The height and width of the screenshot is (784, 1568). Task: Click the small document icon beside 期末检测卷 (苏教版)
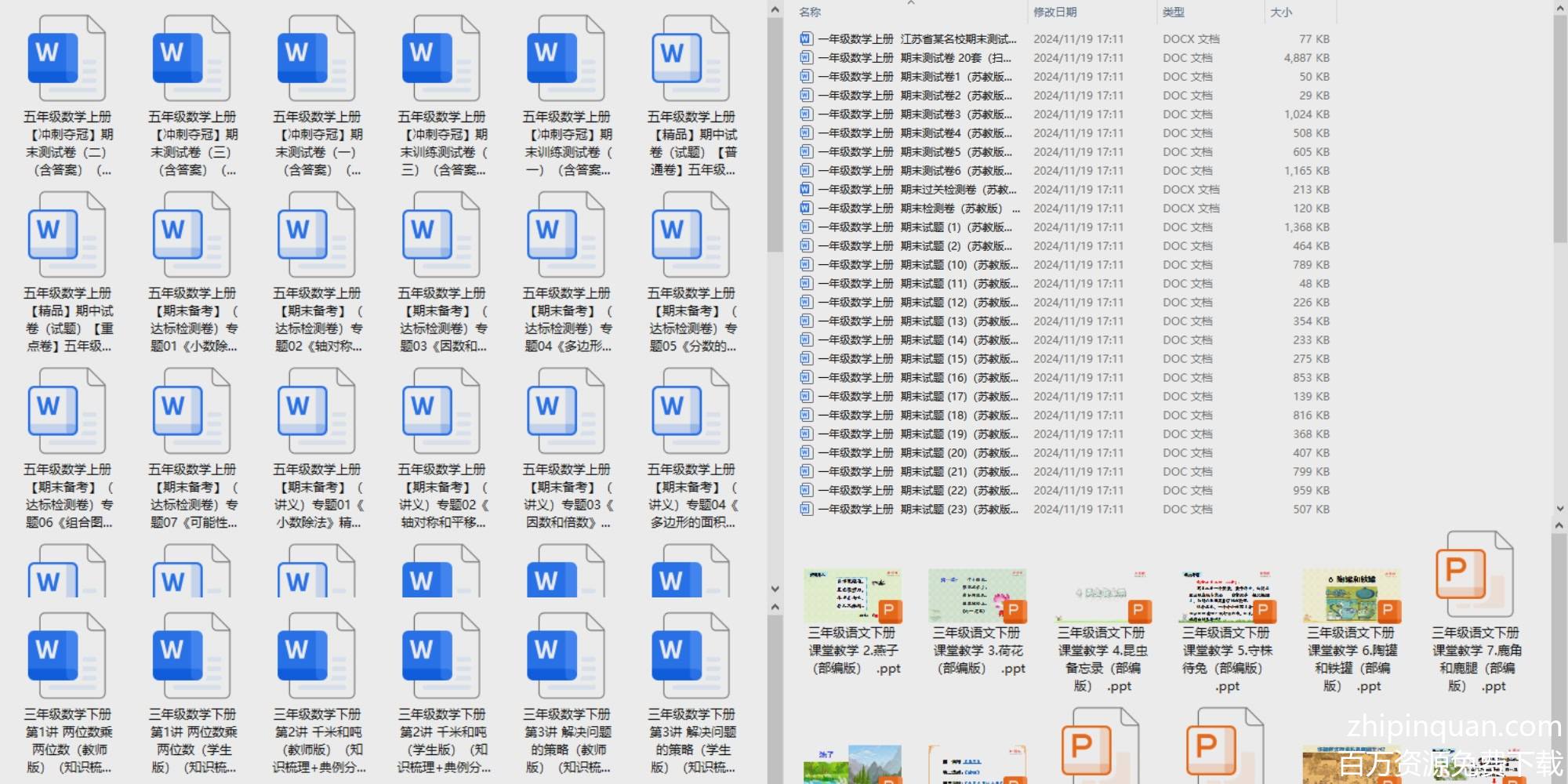coord(806,209)
